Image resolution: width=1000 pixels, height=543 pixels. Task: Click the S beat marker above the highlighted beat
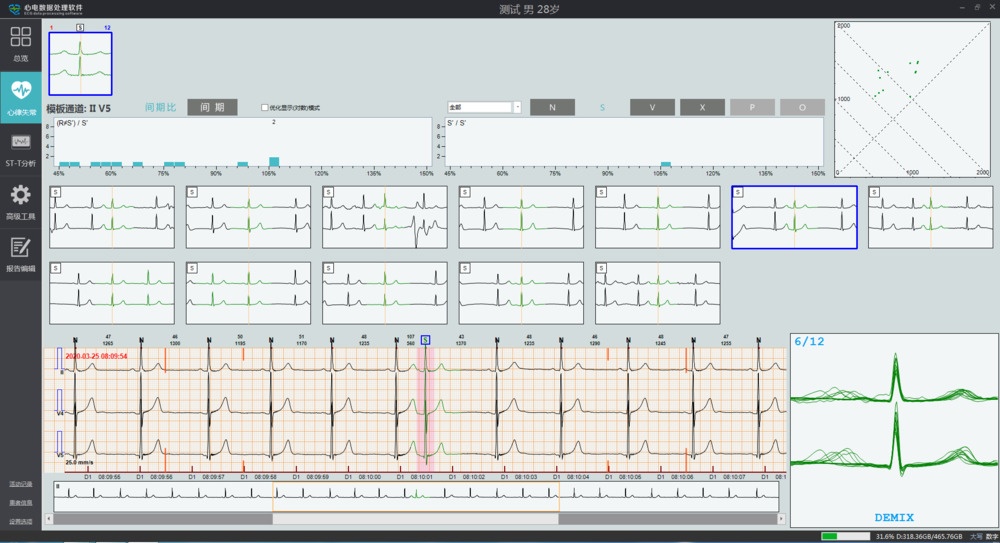(425, 340)
